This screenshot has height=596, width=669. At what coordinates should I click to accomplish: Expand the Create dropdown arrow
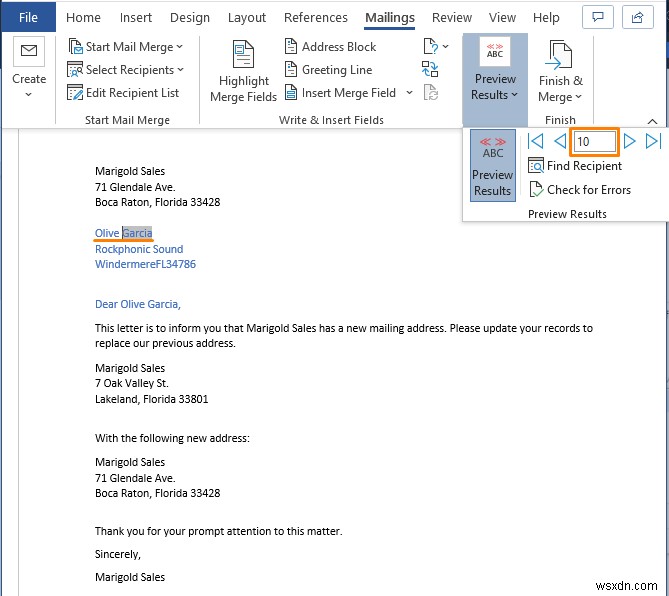[x=29, y=95]
